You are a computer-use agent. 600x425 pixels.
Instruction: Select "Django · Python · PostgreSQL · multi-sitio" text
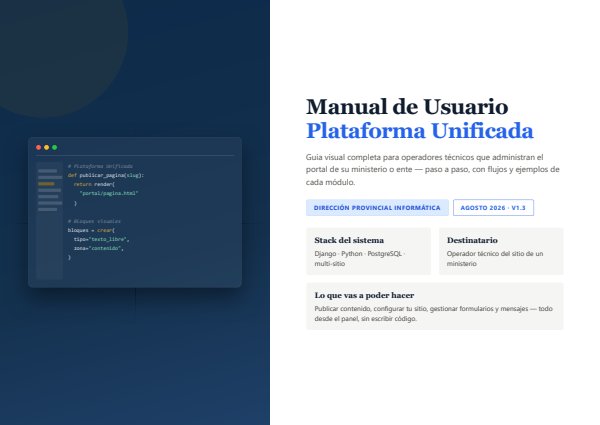360,259
